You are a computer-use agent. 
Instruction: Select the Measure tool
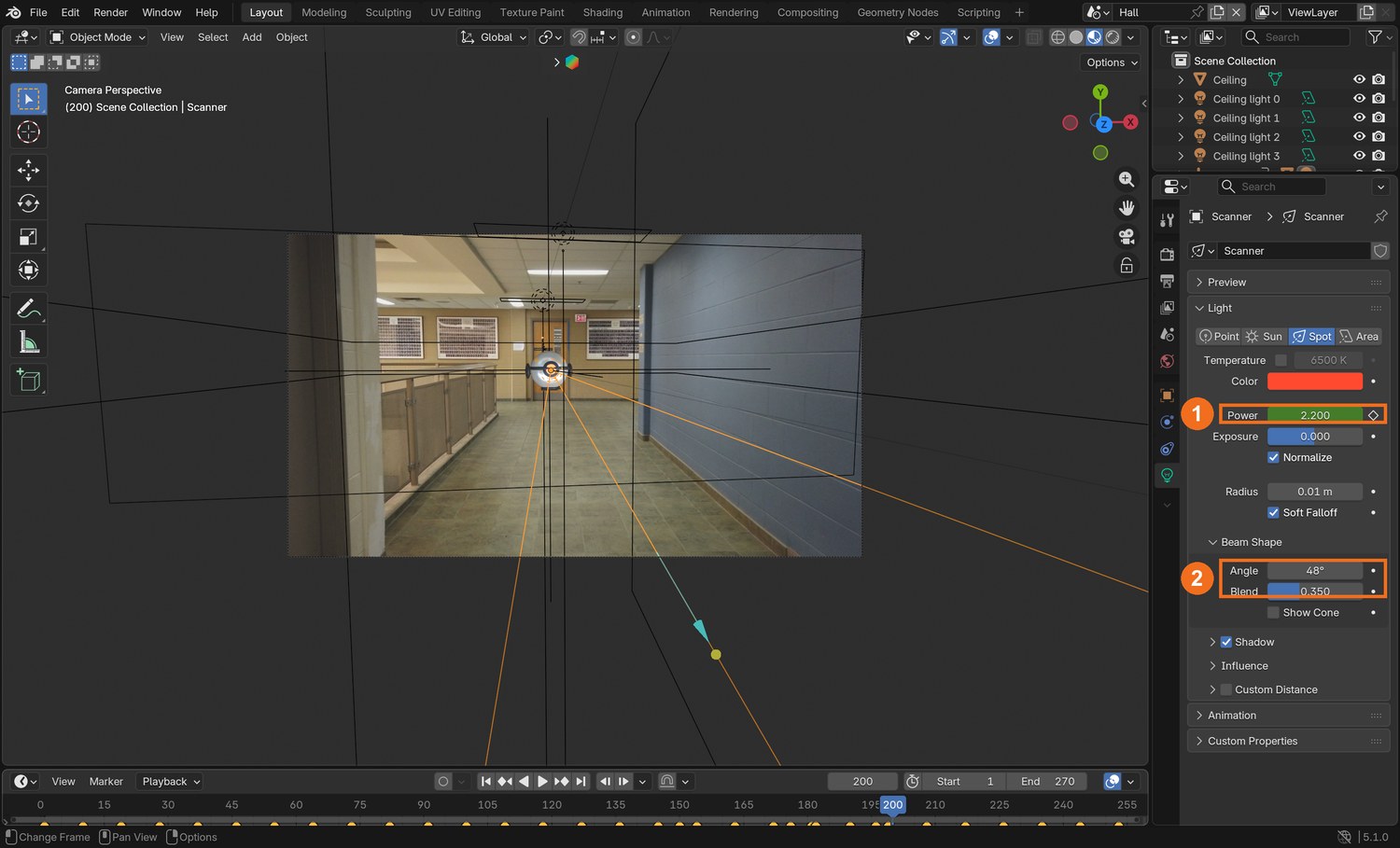[29, 342]
